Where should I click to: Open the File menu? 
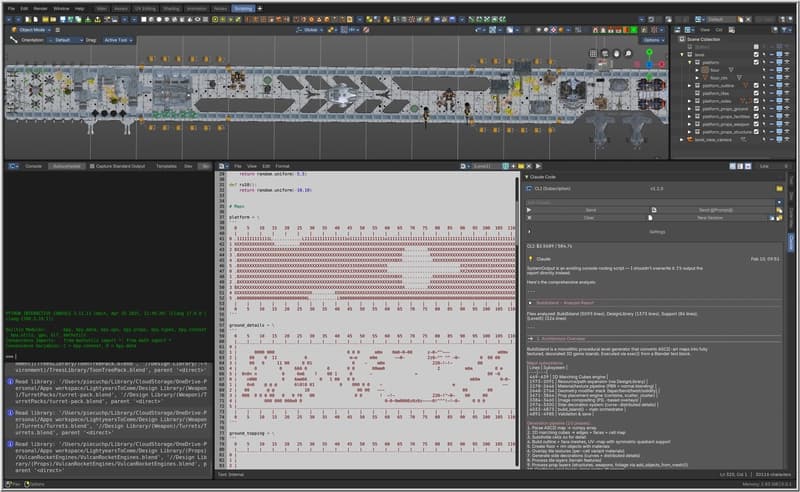click(x=11, y=9)
